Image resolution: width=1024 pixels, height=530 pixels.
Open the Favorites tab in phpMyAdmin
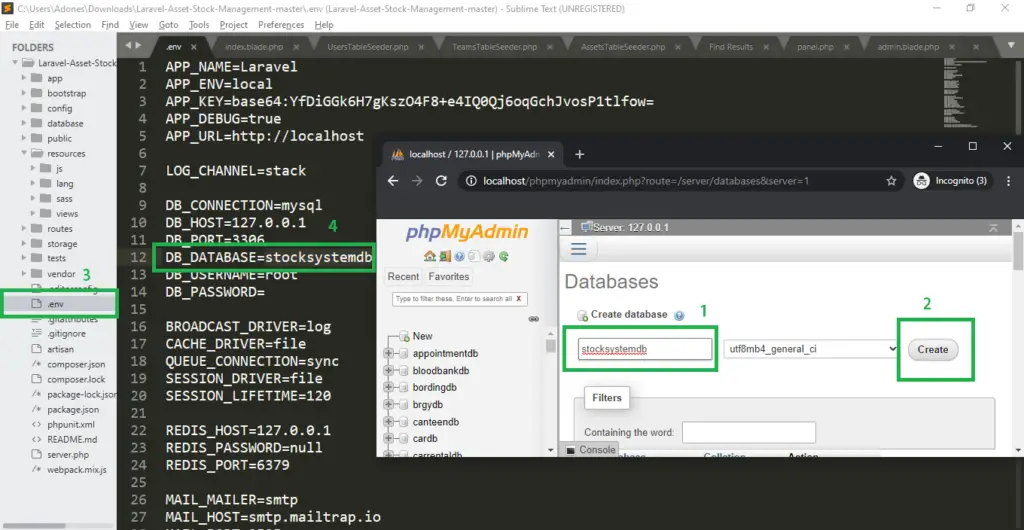(448, 276)
